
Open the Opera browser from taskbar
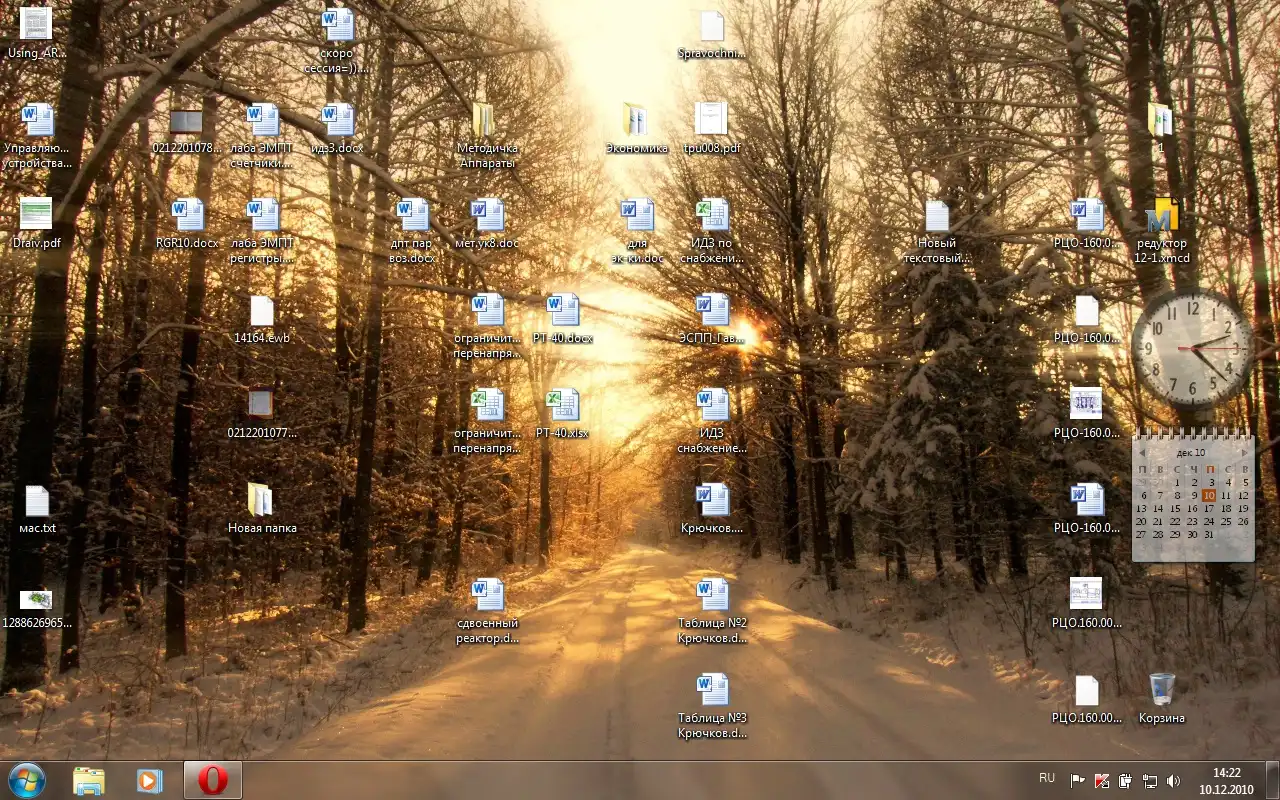click(x=212, y=780)
